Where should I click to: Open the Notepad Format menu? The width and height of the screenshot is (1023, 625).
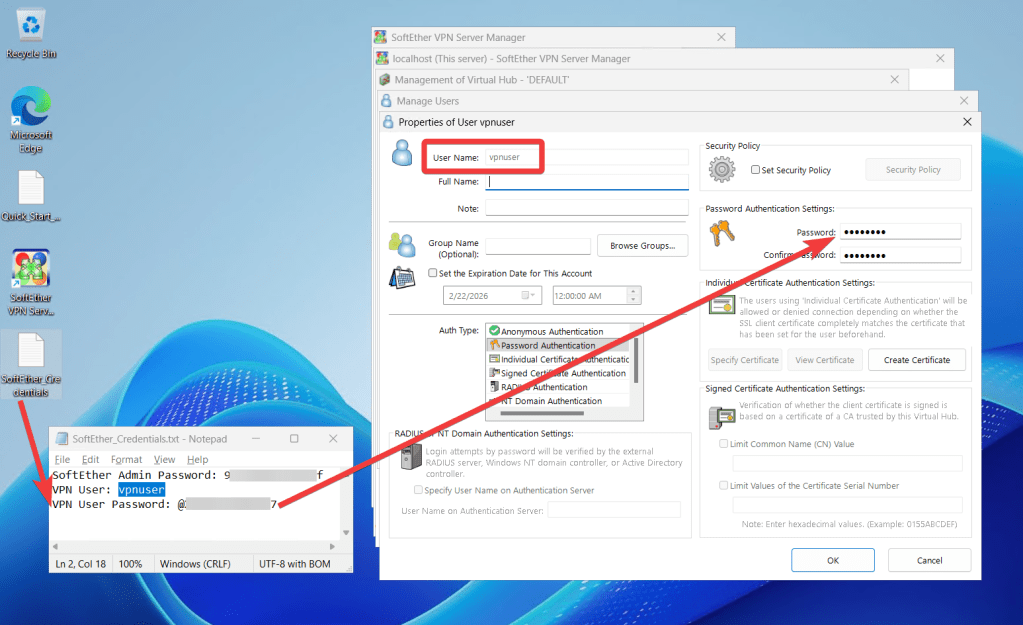[x=126, y=460]
